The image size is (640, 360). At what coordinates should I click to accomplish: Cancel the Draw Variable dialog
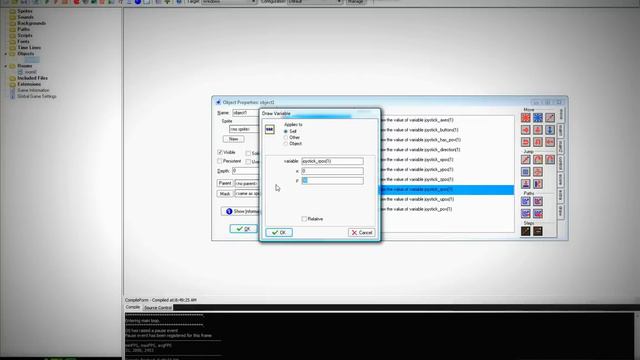point(362,232)
